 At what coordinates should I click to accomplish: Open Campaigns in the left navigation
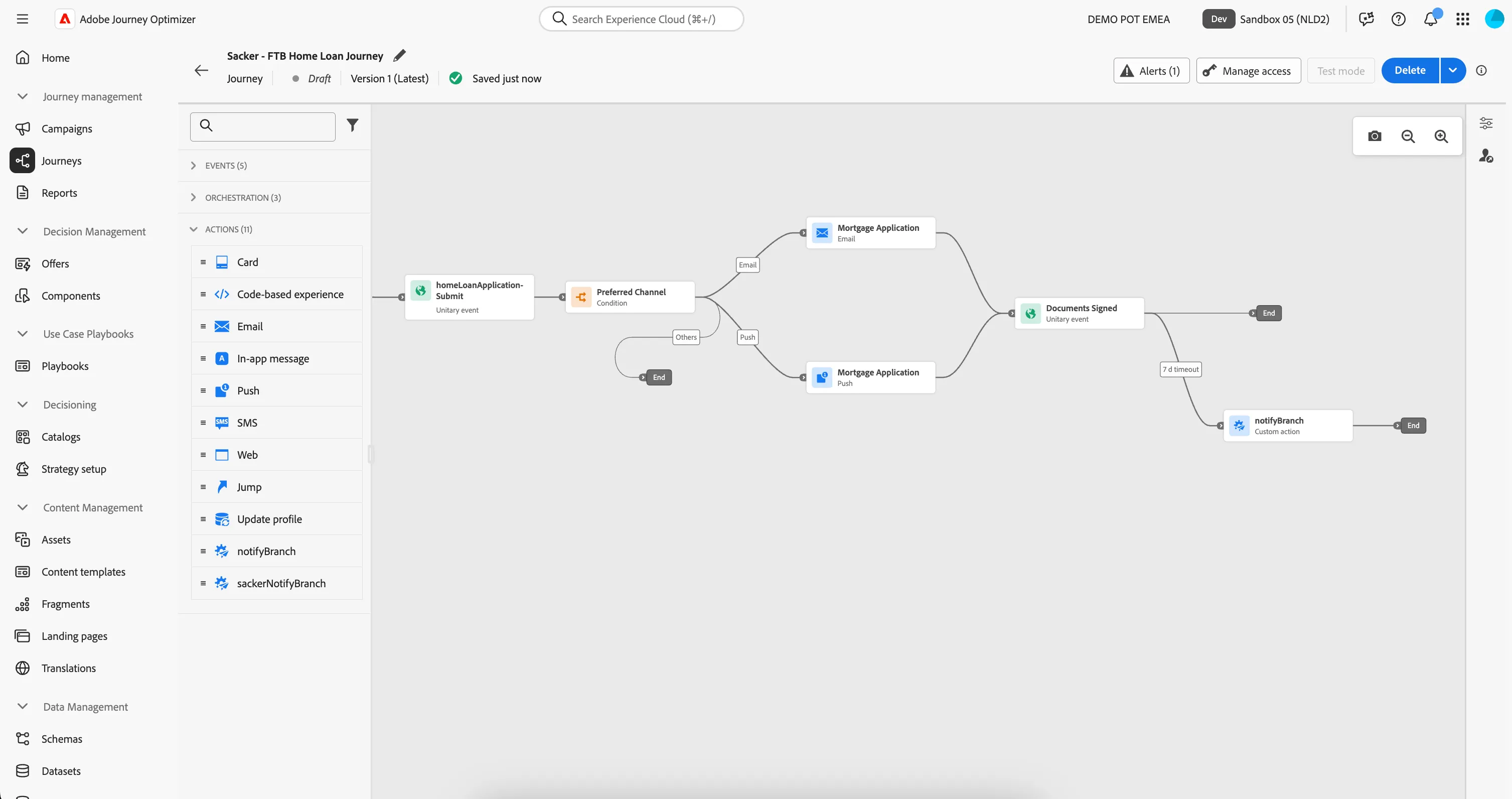pyautogui.click(x=66, y=128)
